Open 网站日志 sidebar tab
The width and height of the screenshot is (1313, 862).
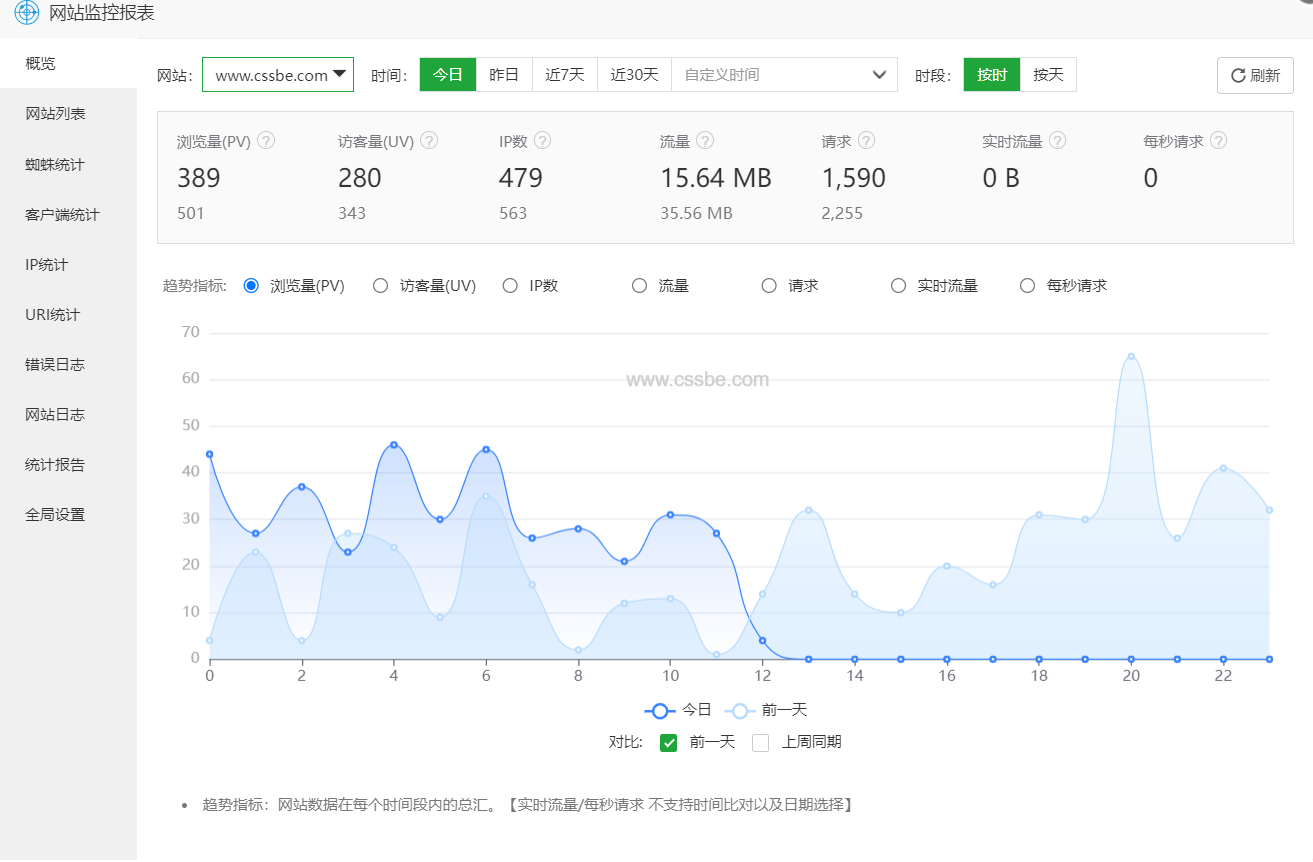click(x=68, y=414)
